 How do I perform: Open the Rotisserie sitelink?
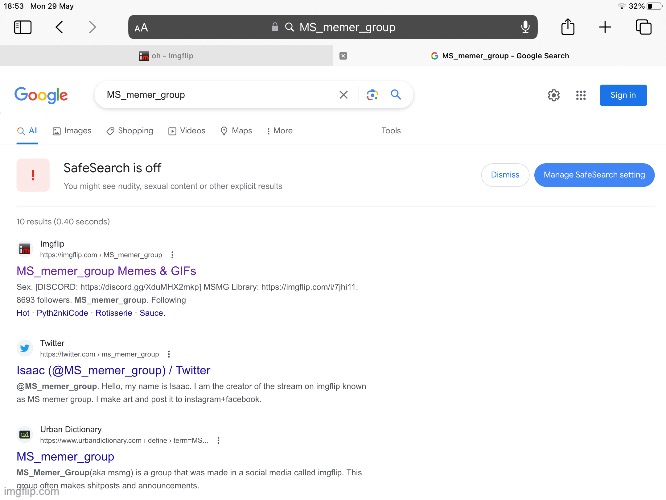point(114,313)
